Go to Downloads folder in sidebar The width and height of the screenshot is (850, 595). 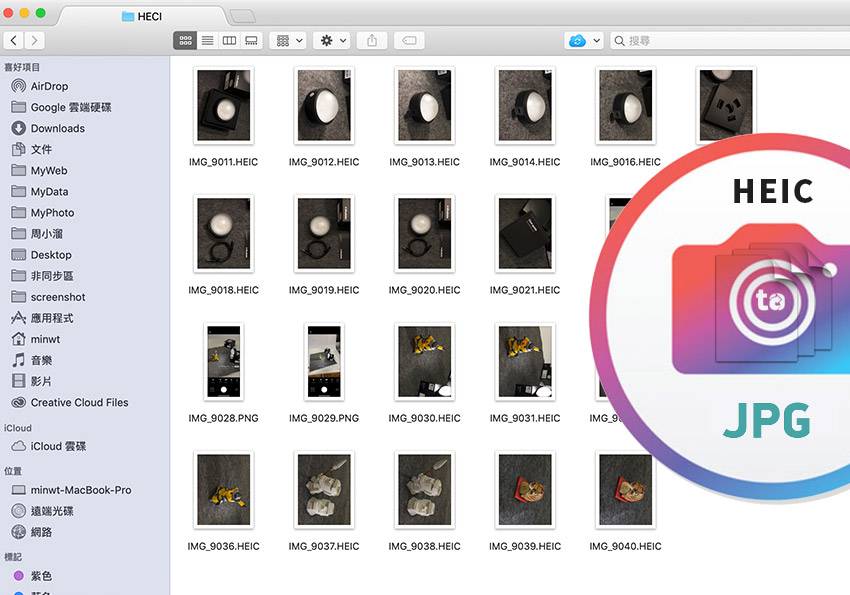pos(57,128)
